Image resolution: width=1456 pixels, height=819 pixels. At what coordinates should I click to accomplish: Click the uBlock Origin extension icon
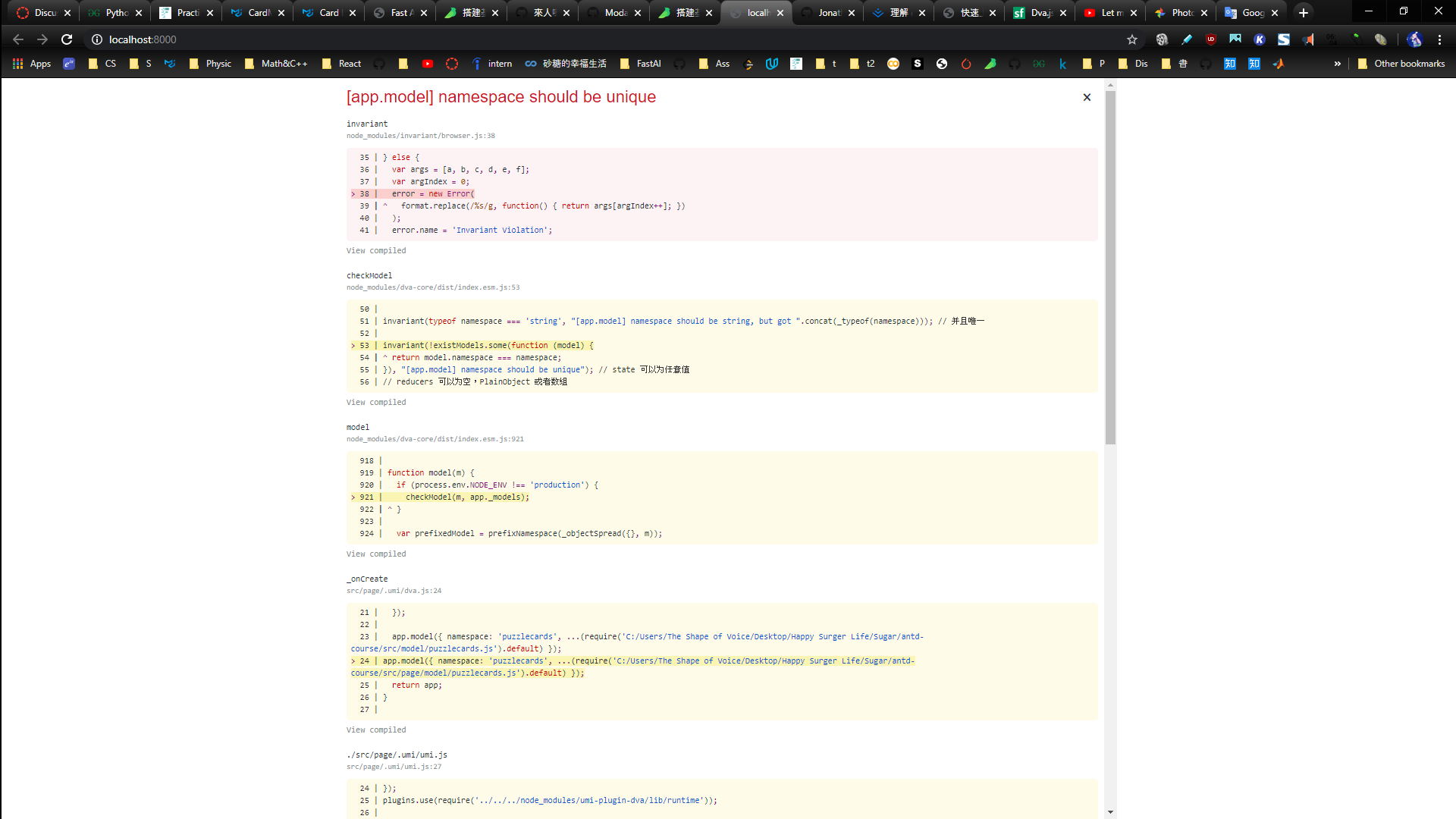1211,39
